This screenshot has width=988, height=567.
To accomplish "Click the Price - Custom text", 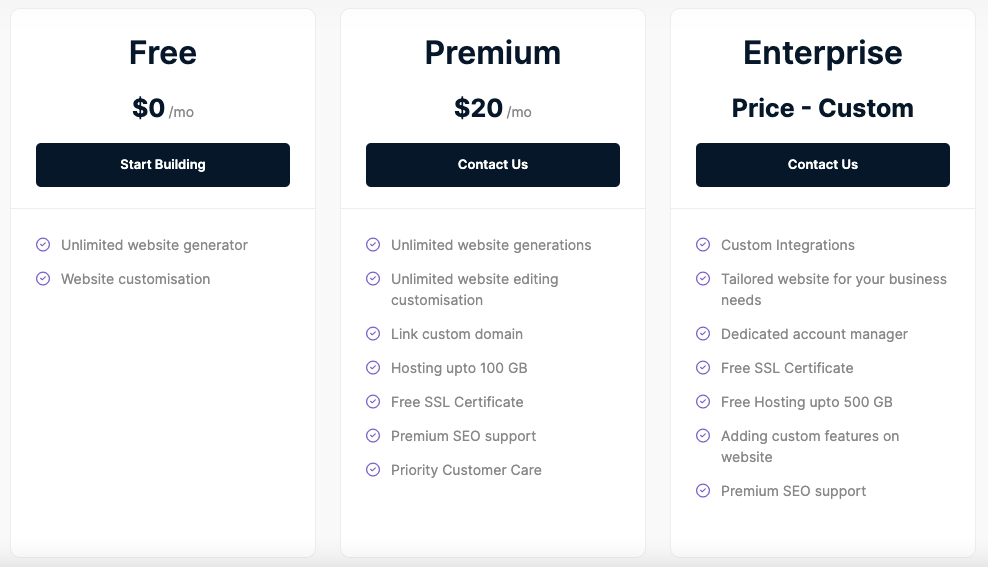I will pyautogui.click(x=822, y=108).
